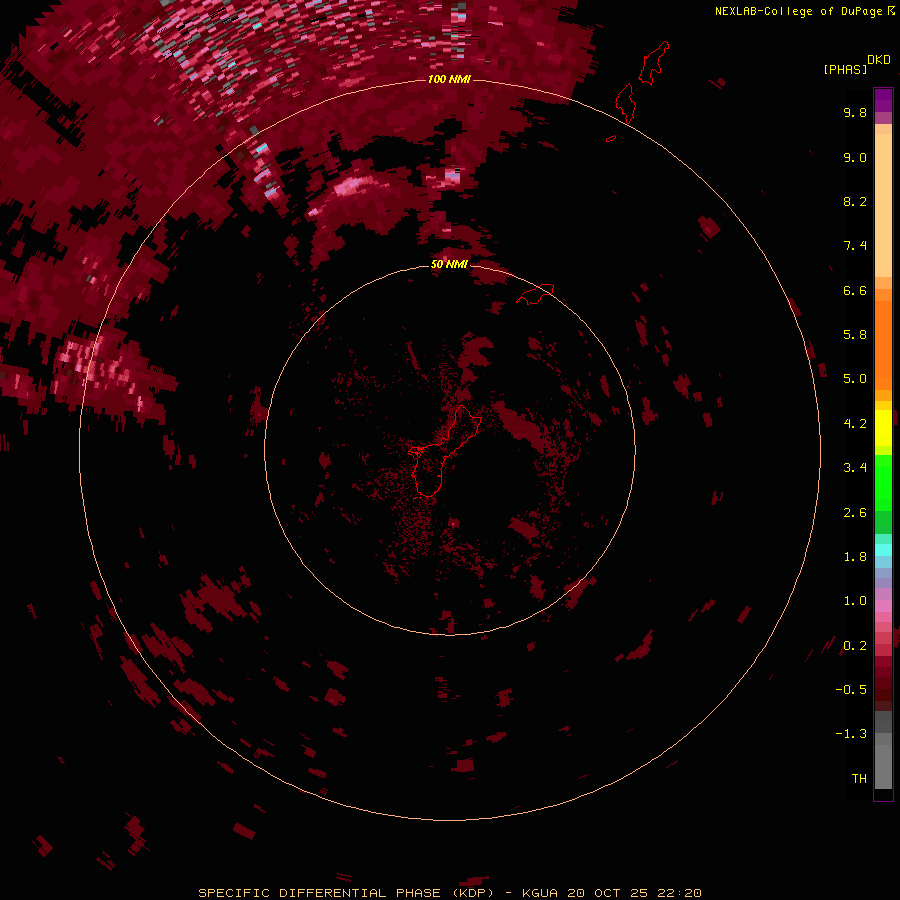Click the 7.4 value on color scale
Screen dimensions: 900x900
(x=855, y=246)
